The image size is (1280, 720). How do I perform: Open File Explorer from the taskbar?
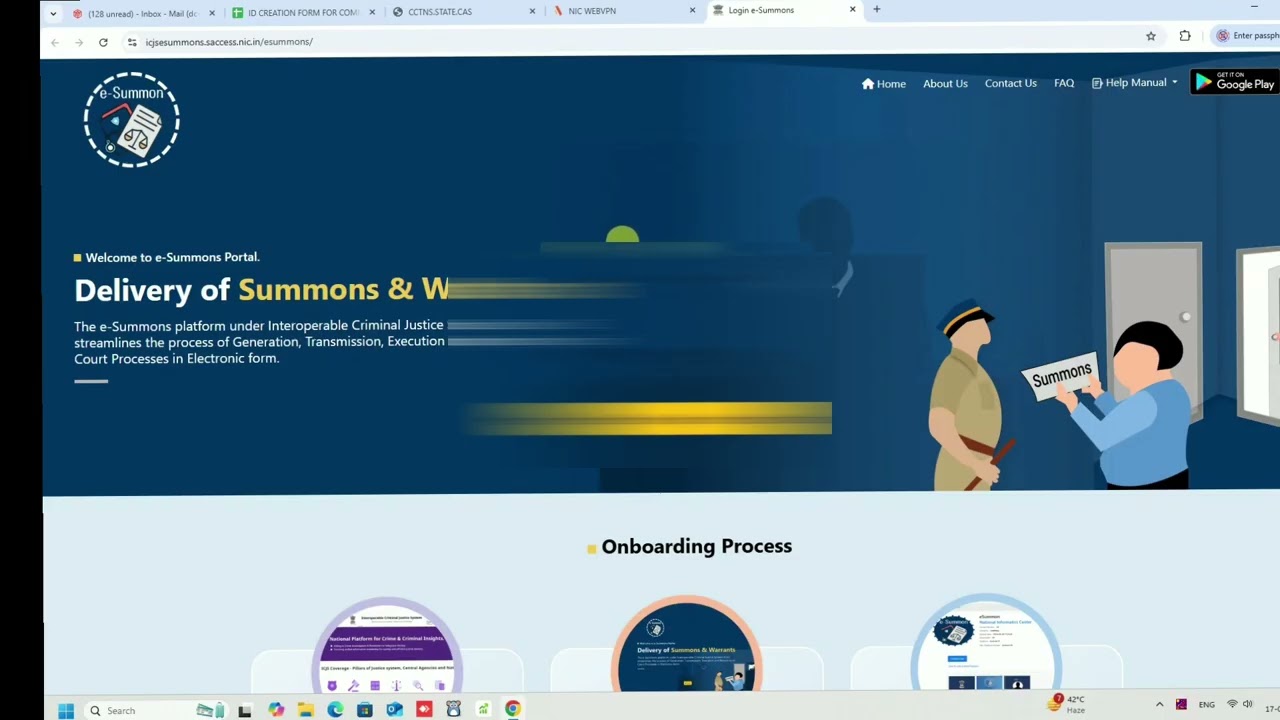305,710
